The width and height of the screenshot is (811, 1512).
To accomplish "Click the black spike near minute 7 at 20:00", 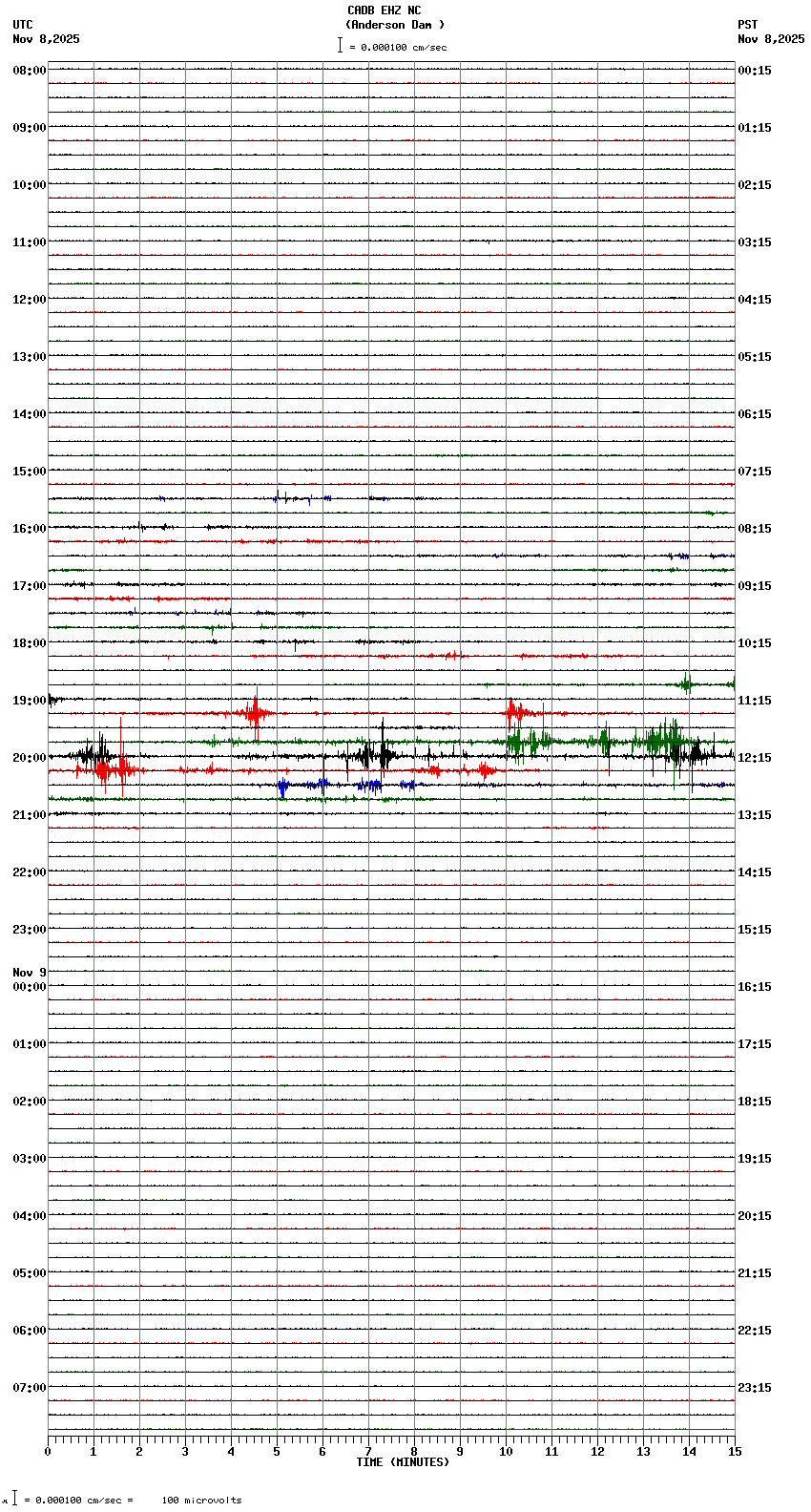I will click(x=383, y=755).
